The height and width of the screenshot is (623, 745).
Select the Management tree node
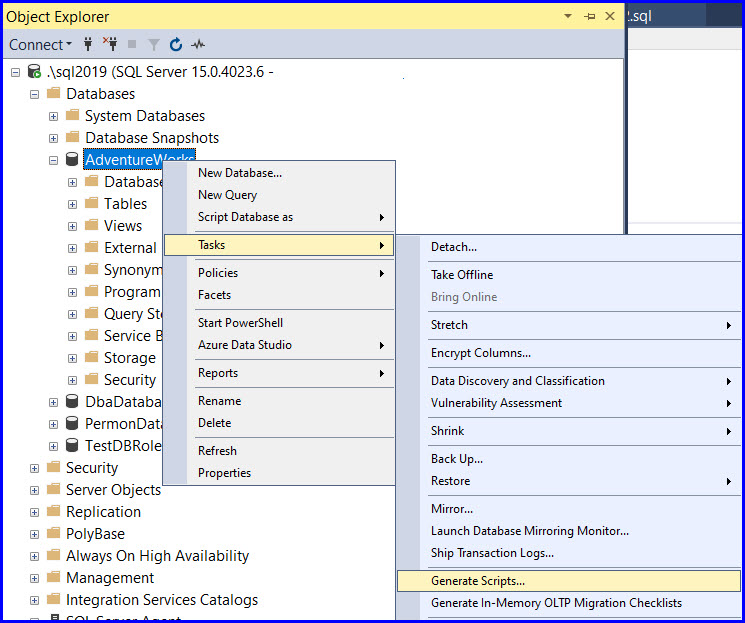point(110,578)
